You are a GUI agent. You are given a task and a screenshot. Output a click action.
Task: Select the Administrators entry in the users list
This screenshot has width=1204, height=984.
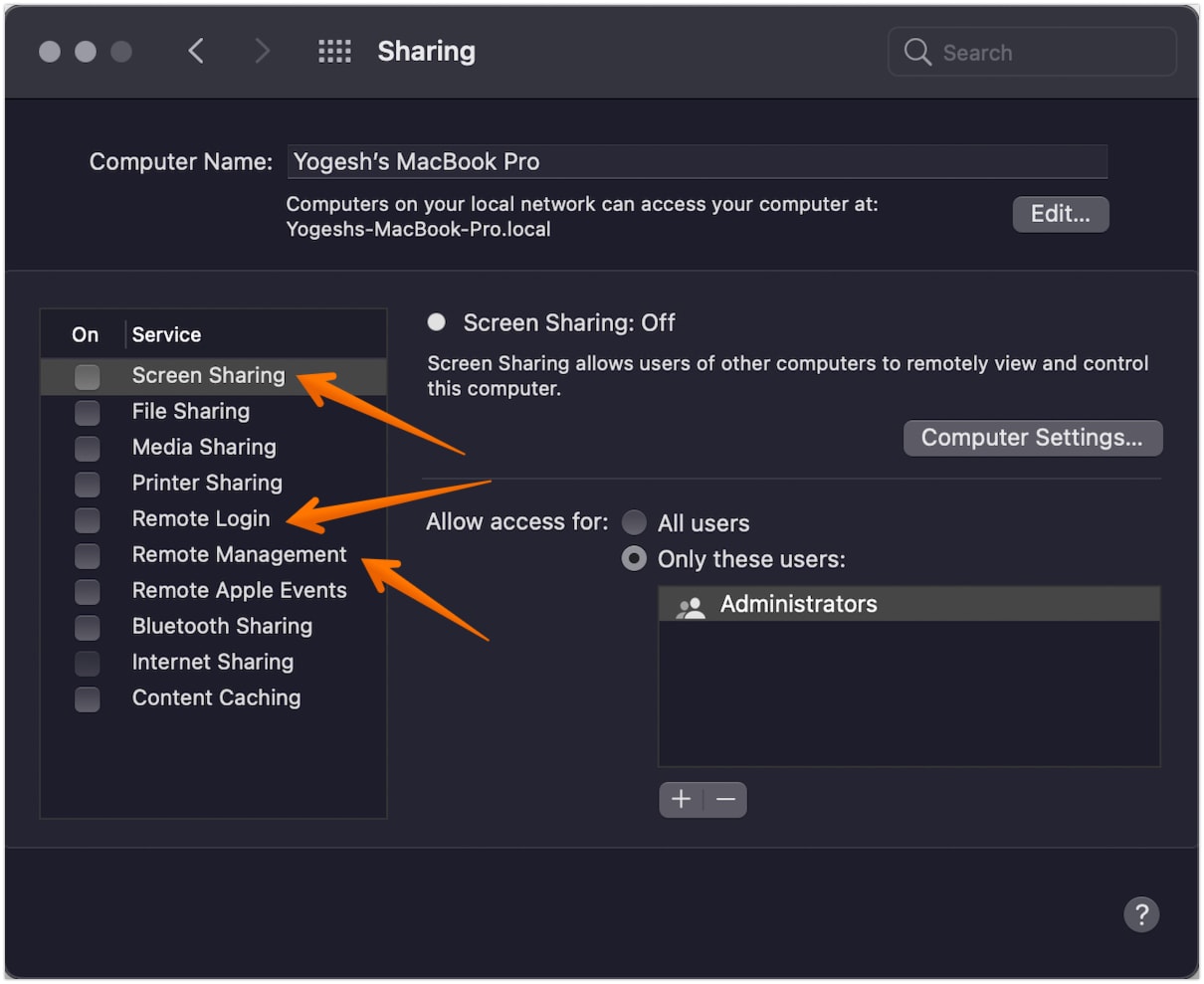[x=799, y=603]
